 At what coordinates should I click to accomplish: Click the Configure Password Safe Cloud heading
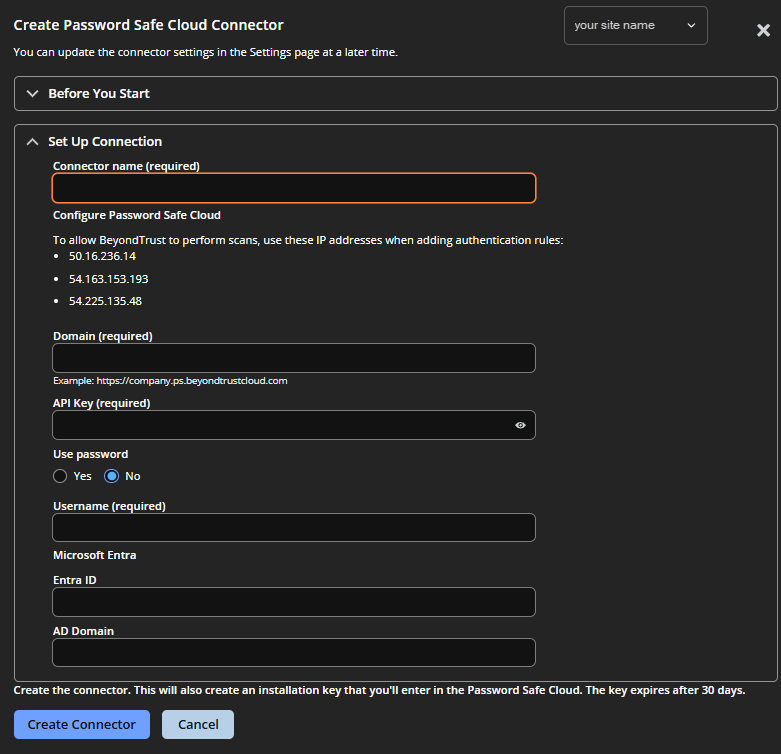(x=137, y=215)
